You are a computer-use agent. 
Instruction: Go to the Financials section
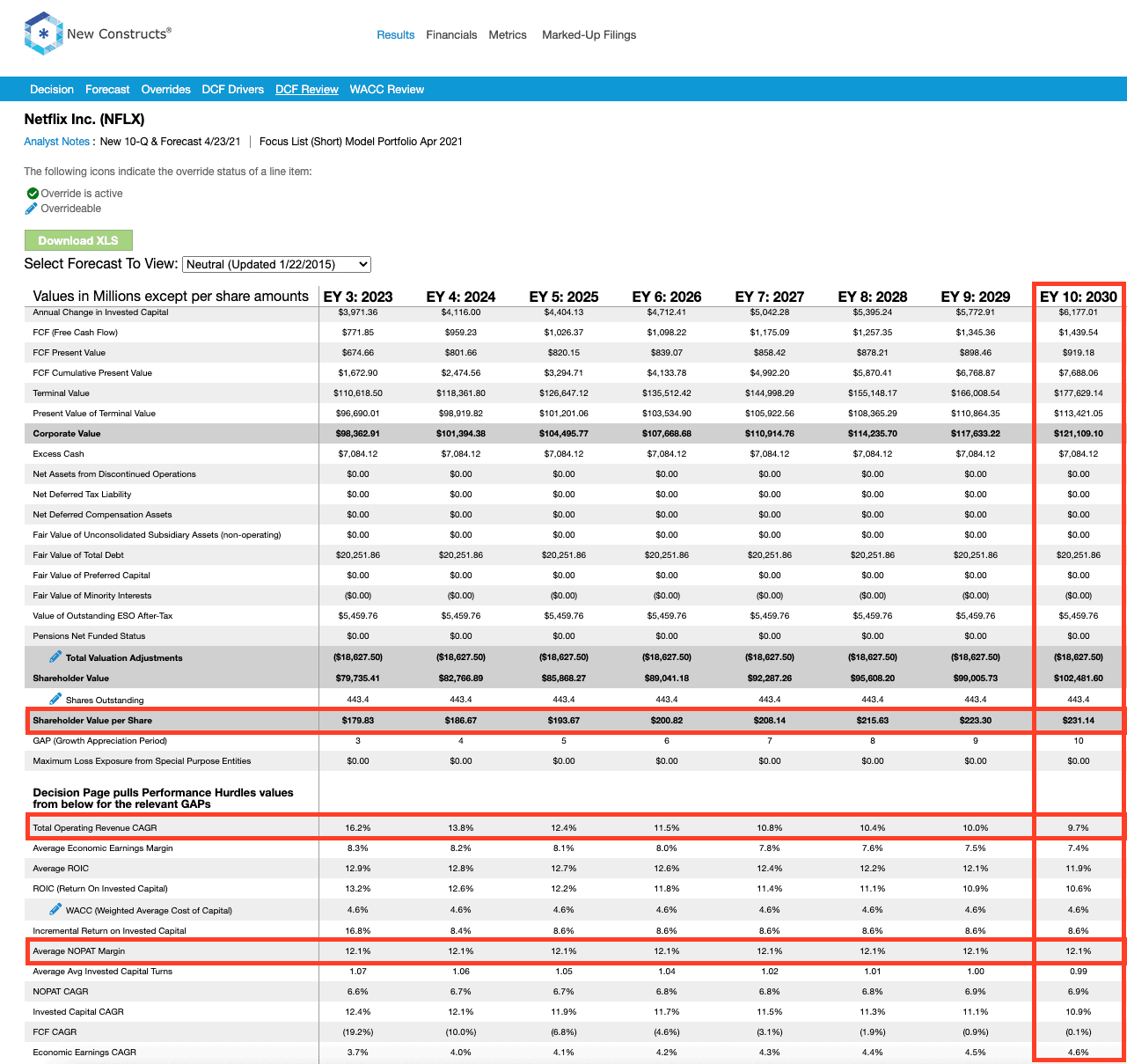click(451, 35)
